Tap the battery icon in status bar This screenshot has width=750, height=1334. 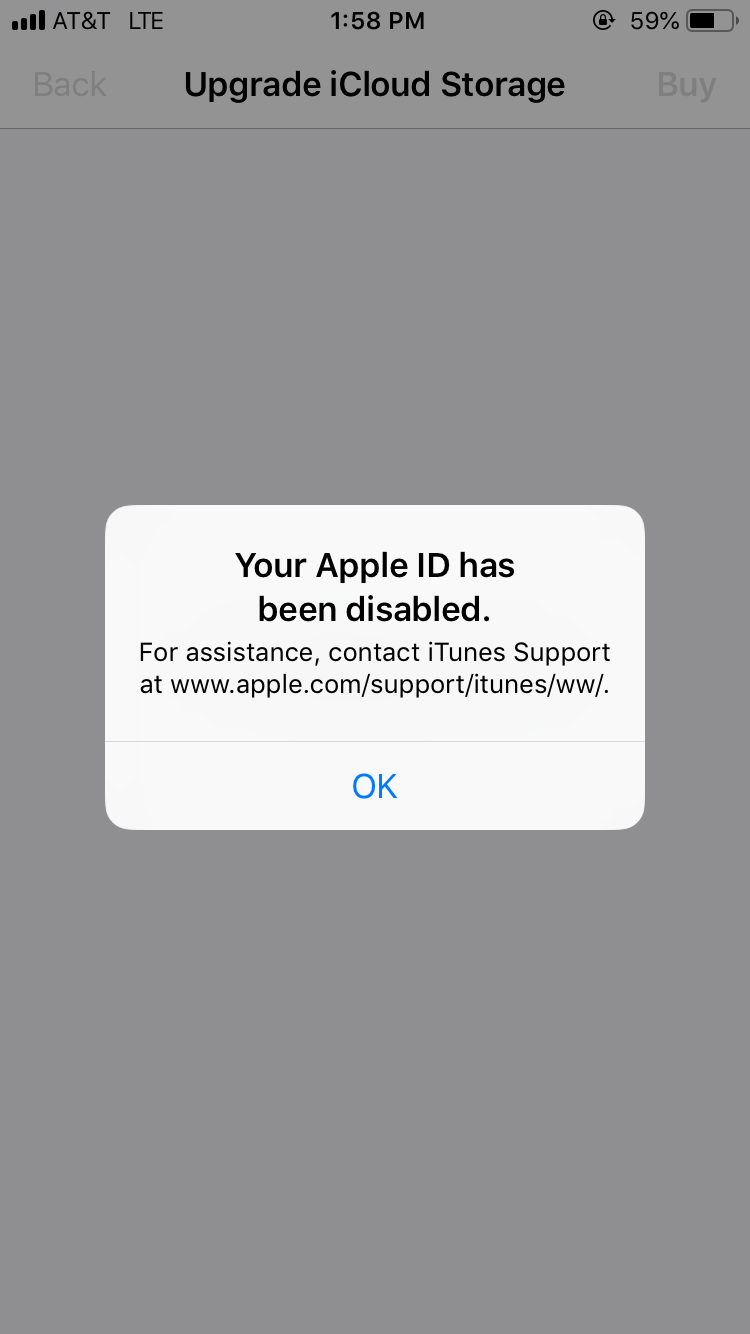click(x=713, y=20)
